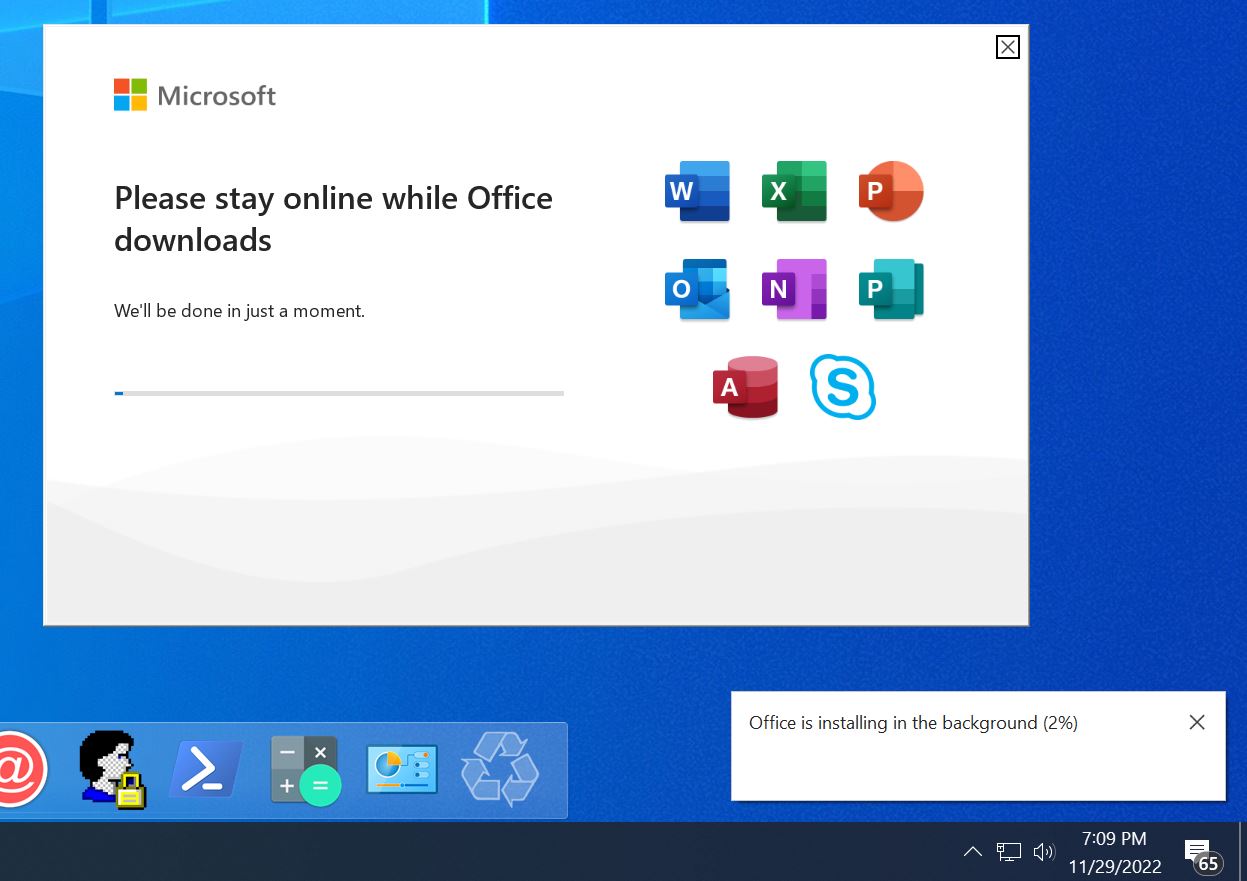Image resolution: width=1247 pixels, height=881 pixels.
Task: Click 'Please stay online while Office downloads' heading
Action: click(x=333, y=218)
